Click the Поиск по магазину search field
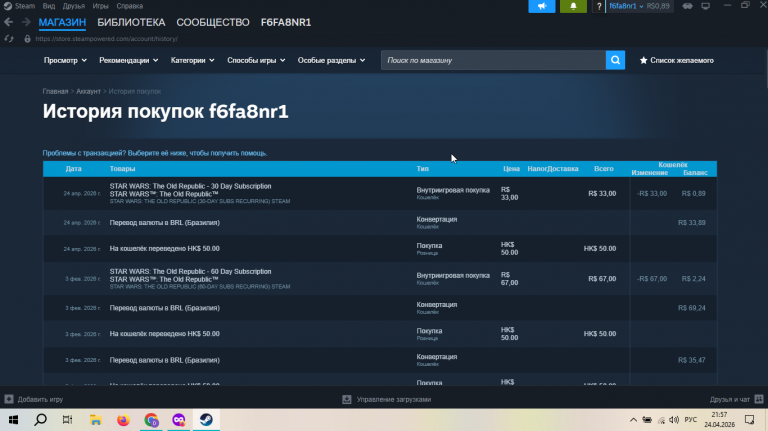The height and width of the screenshot is (431, 768). coord(493,60)
